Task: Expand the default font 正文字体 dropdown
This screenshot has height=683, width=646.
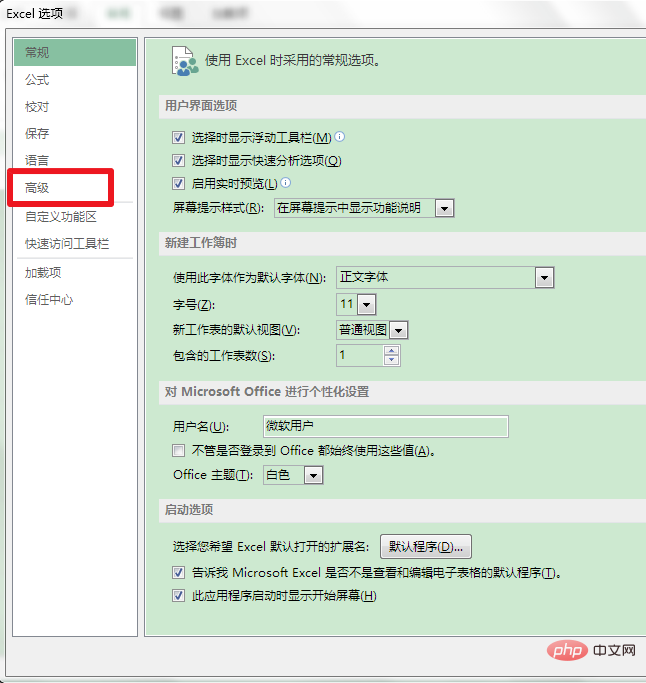Action: (544, 277)
